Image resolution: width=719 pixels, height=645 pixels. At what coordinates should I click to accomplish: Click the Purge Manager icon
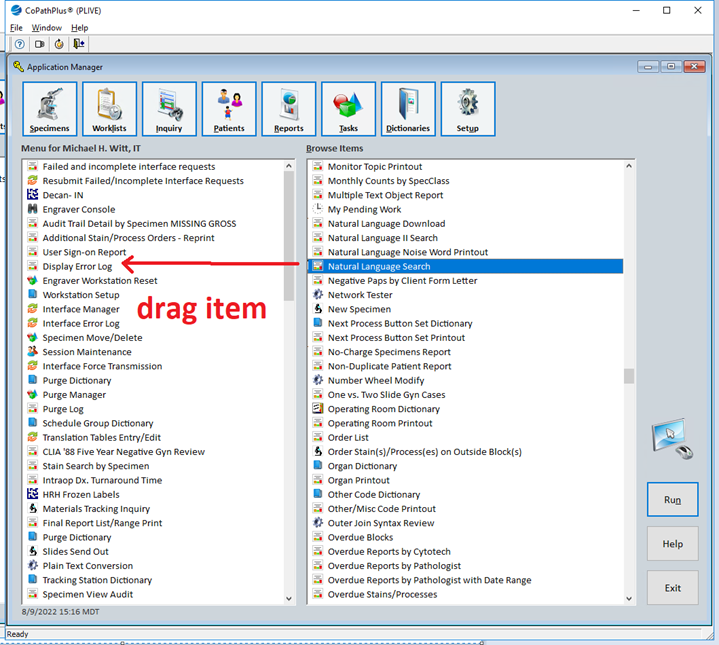[x=33, y=394]
